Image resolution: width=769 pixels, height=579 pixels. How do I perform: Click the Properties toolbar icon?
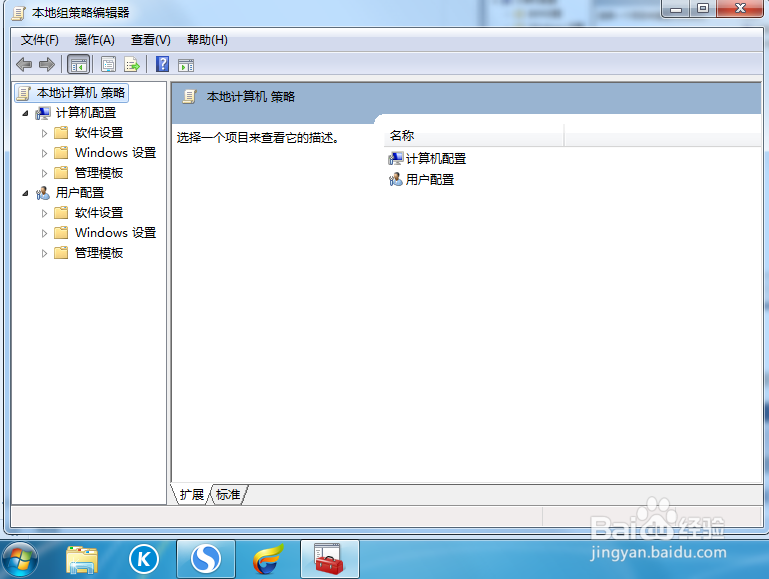pos(108,64)
